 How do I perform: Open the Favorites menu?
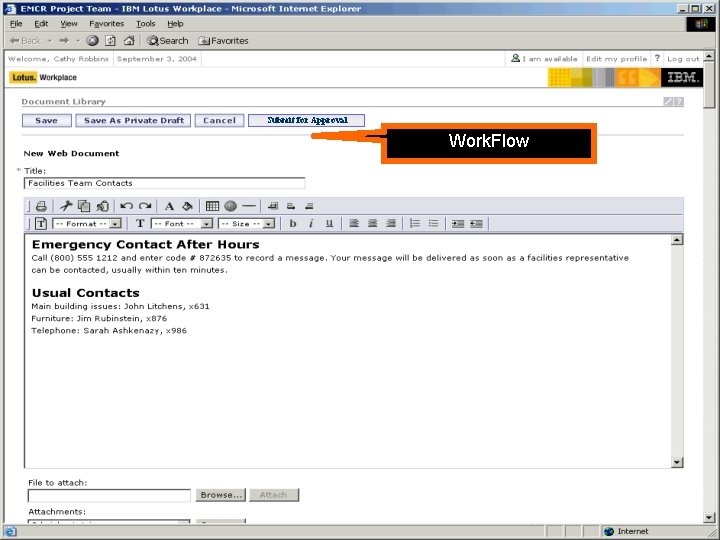pyautogui.click(x=107, y=23)
